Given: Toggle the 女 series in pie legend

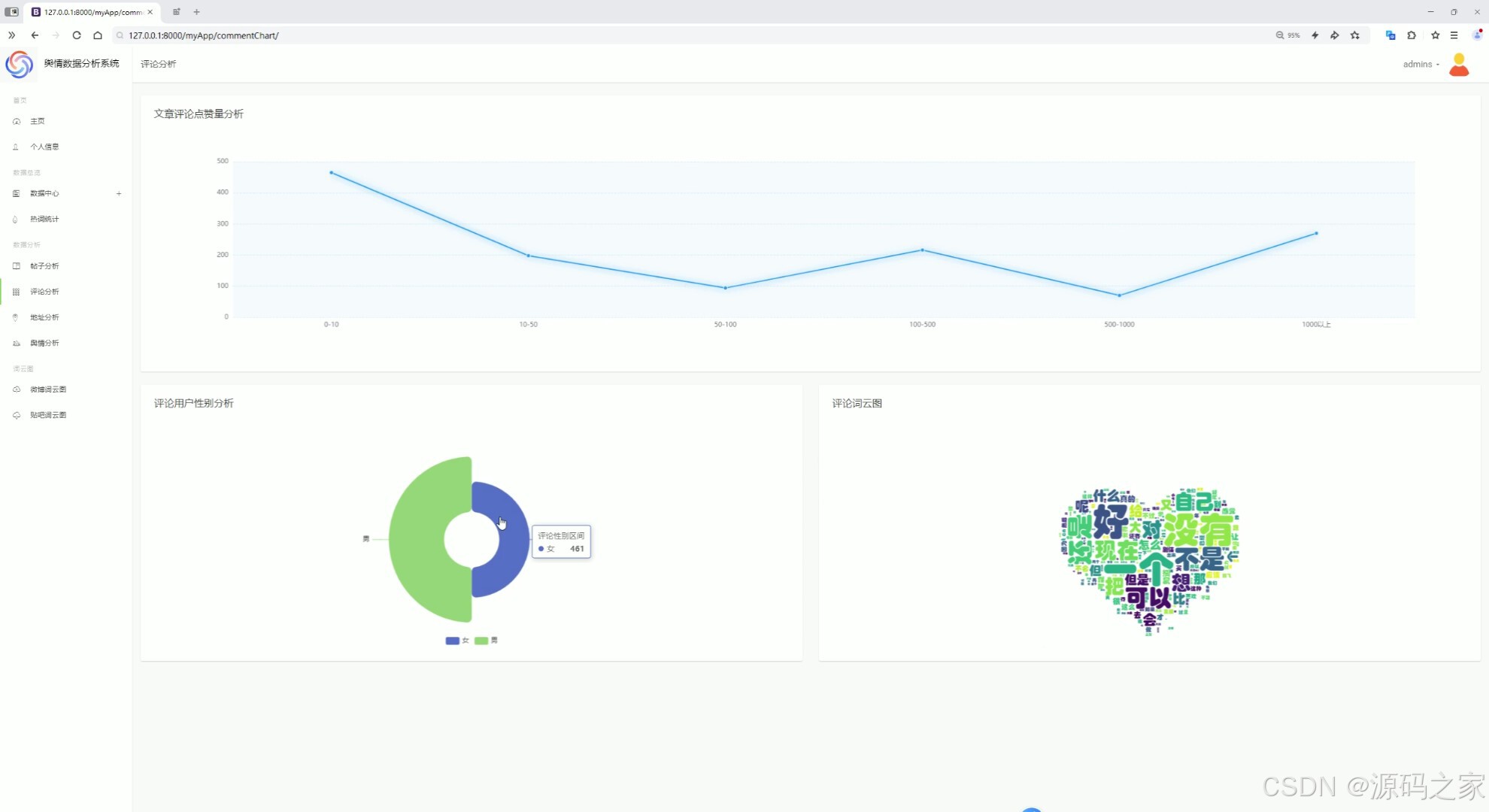Looking at the screenshot, I should pos(456,641).
